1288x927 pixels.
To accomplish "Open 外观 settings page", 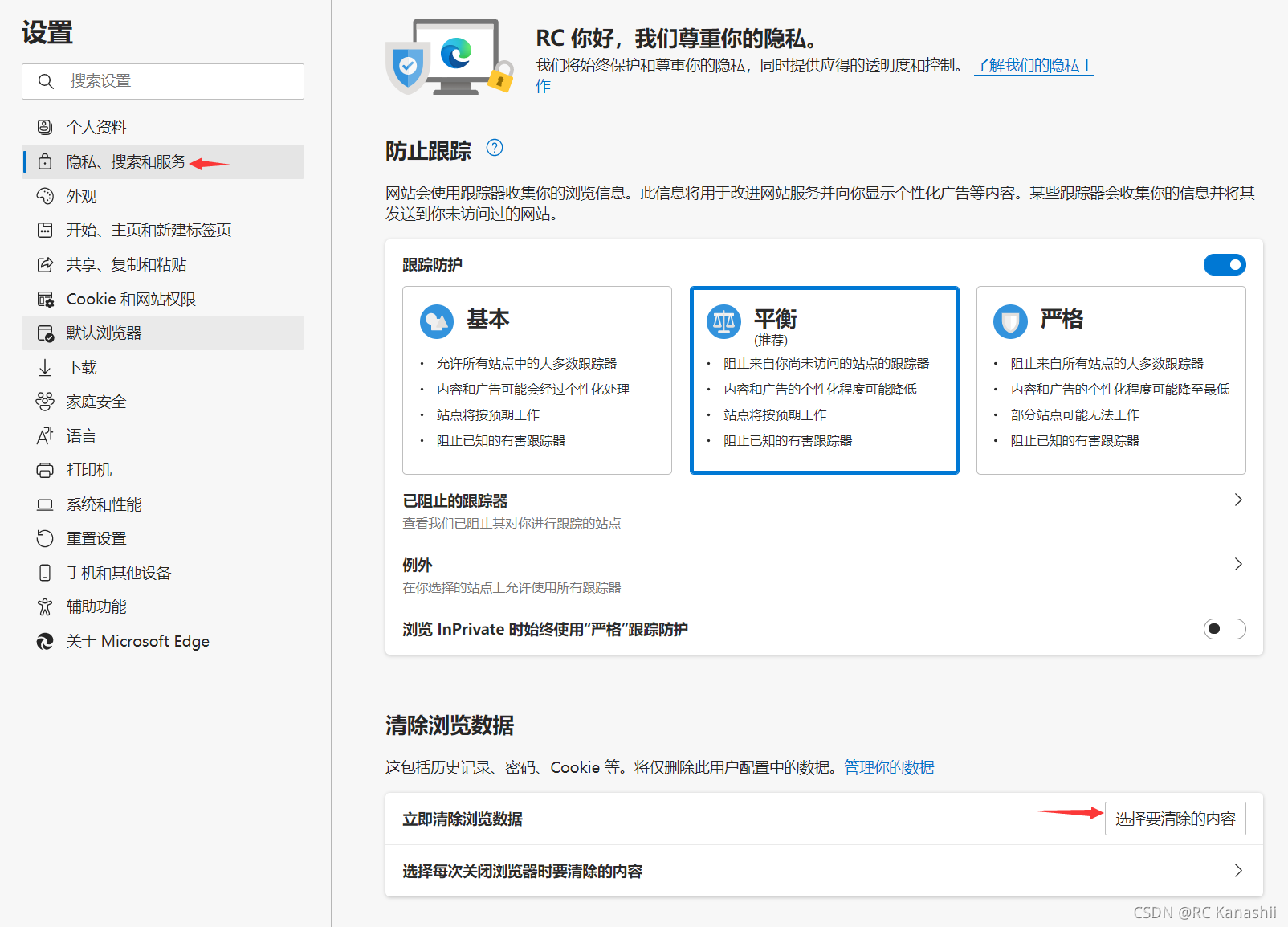I will 163,196.
